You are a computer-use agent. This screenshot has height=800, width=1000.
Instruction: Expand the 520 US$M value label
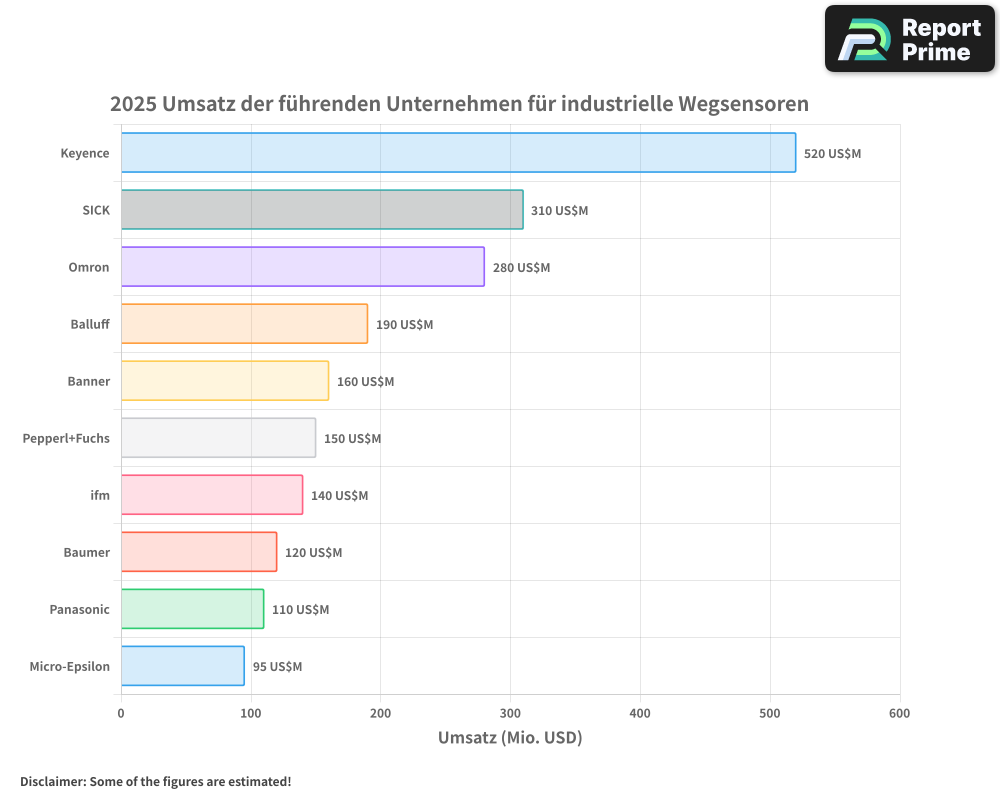click(x=833, y=154)
